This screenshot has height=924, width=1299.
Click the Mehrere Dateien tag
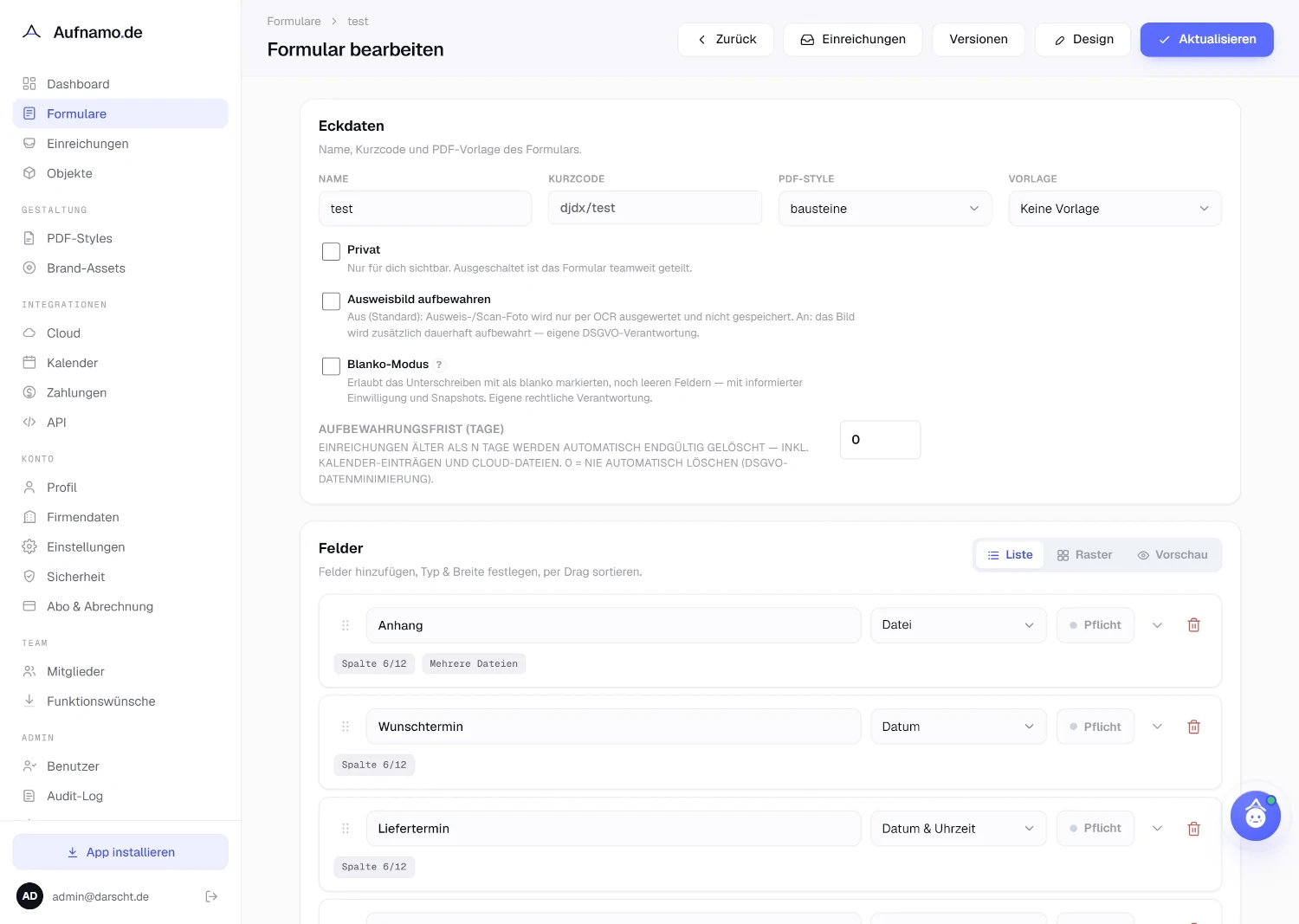click(x=474, y=664)
